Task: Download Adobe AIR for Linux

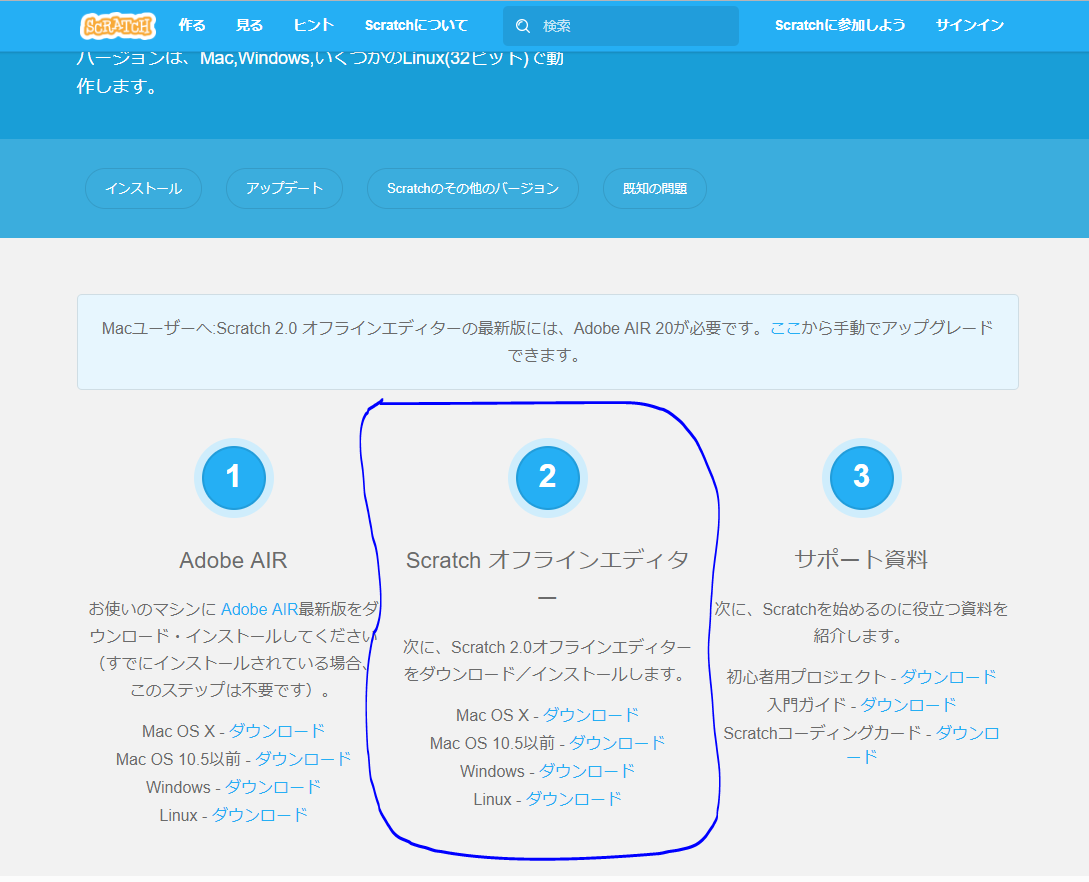Action: click(260, 815)
